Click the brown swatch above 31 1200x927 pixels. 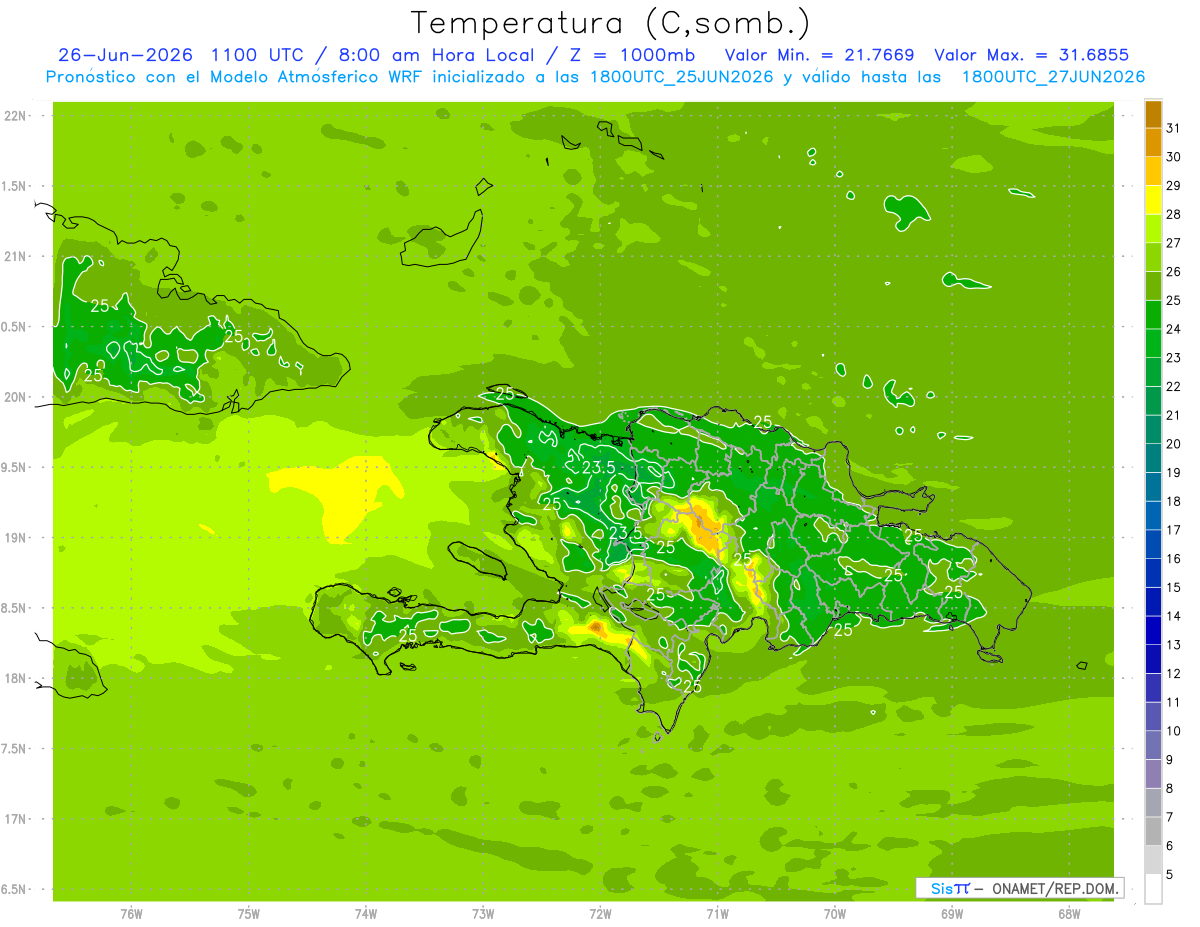point(1153,113)
